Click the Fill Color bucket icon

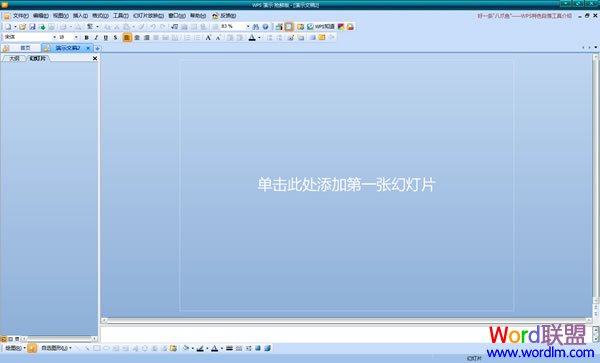click(186, 348)
